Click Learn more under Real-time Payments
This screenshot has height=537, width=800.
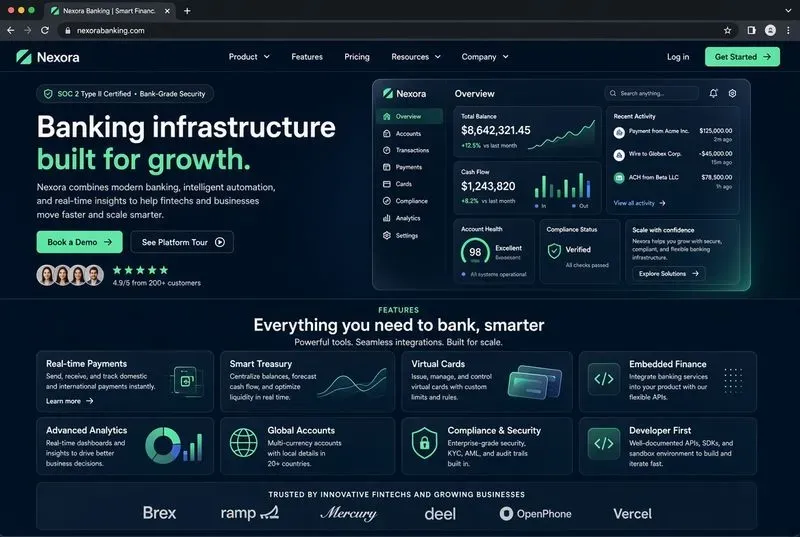69,401
